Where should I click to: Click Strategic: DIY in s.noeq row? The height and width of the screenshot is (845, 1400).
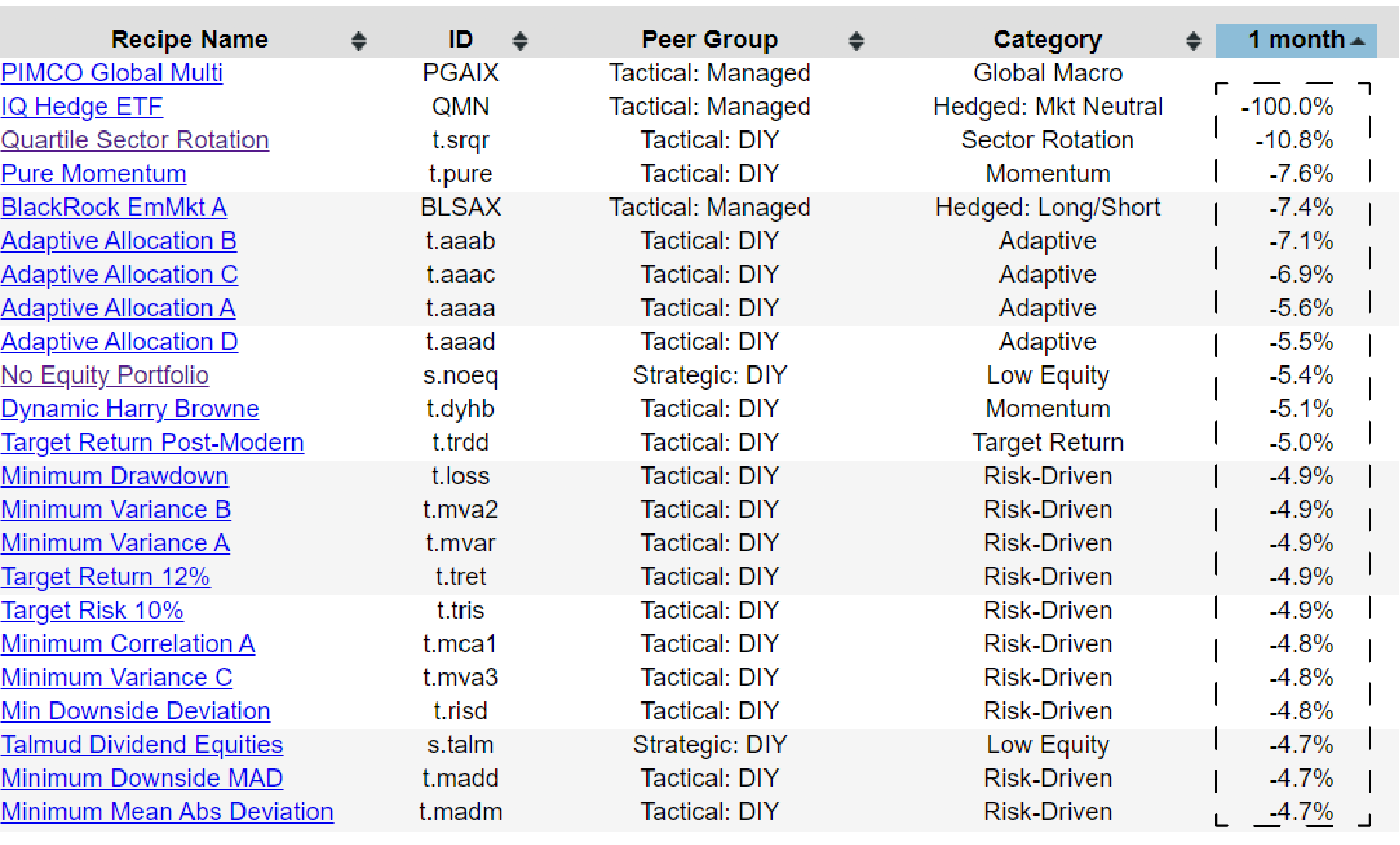pyautogui.click(x=709, y=375)
